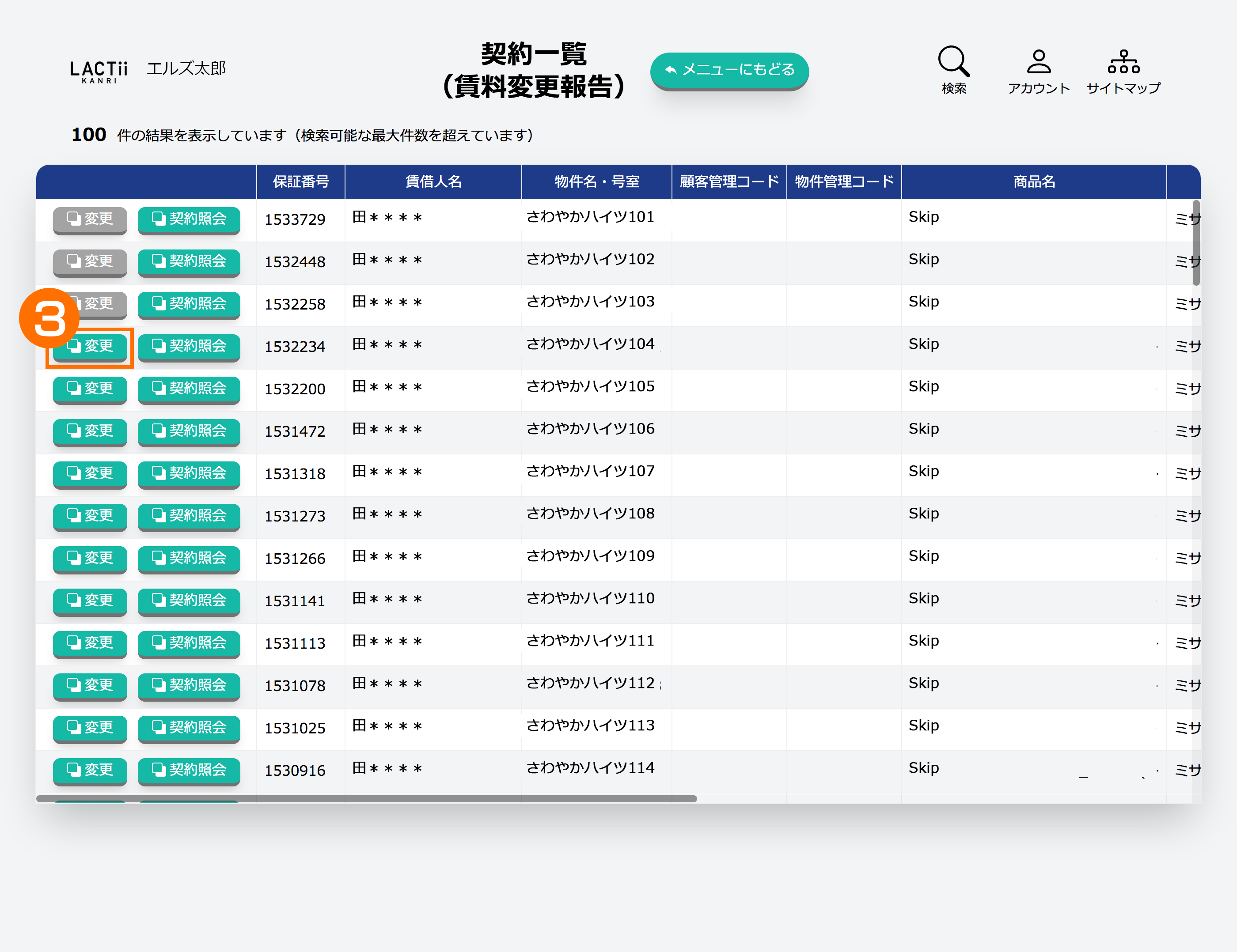1237x952 pixels.
Task: Open 契約照会 for contract 1530916
Action: [x=189, y=771]
